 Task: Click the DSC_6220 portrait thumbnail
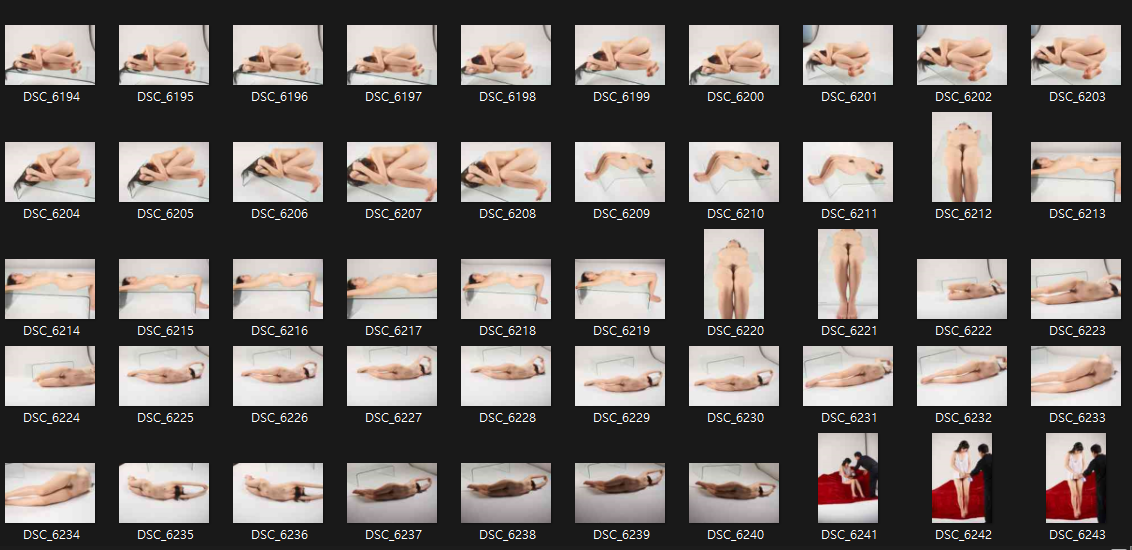734,274
